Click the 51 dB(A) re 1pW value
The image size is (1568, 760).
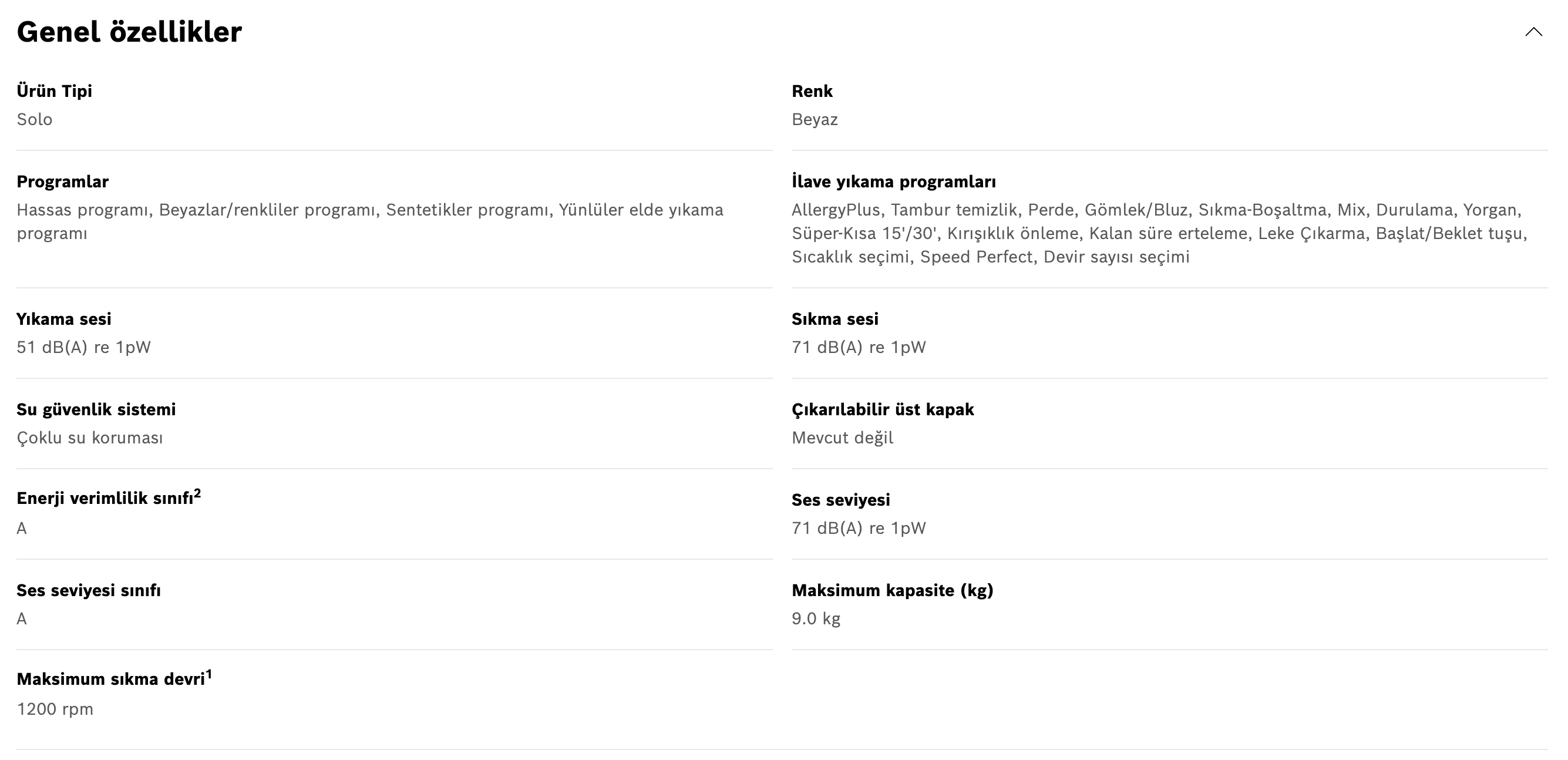pos(83,348)
